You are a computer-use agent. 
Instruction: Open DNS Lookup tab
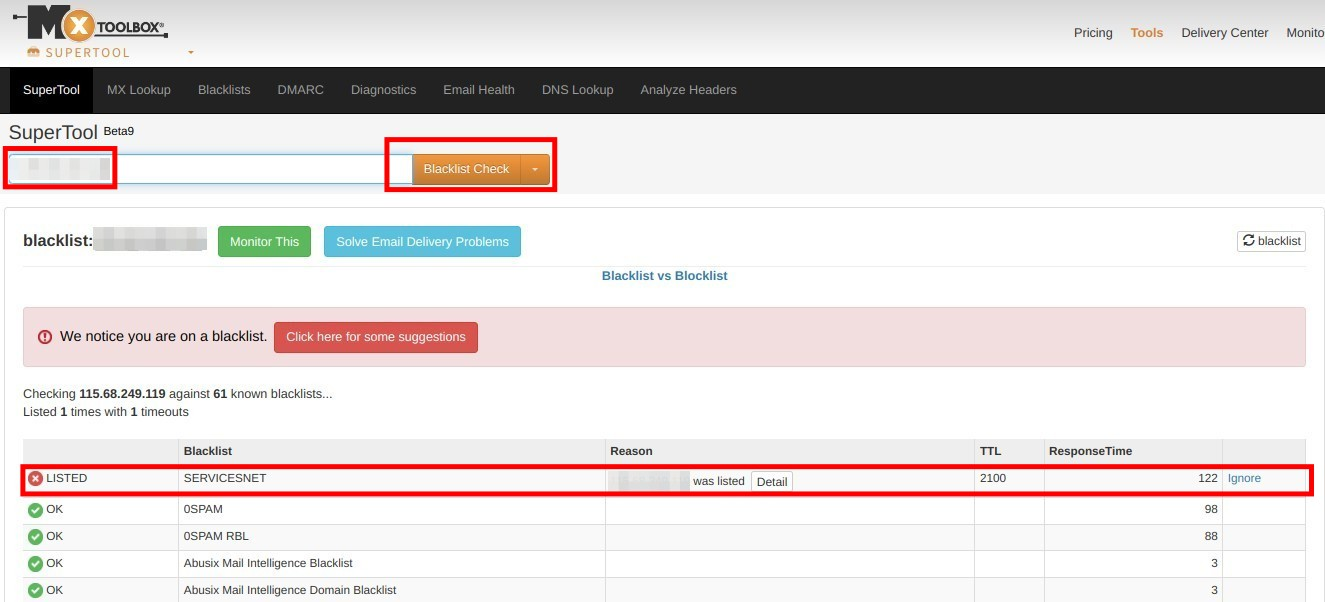[578, 90]
